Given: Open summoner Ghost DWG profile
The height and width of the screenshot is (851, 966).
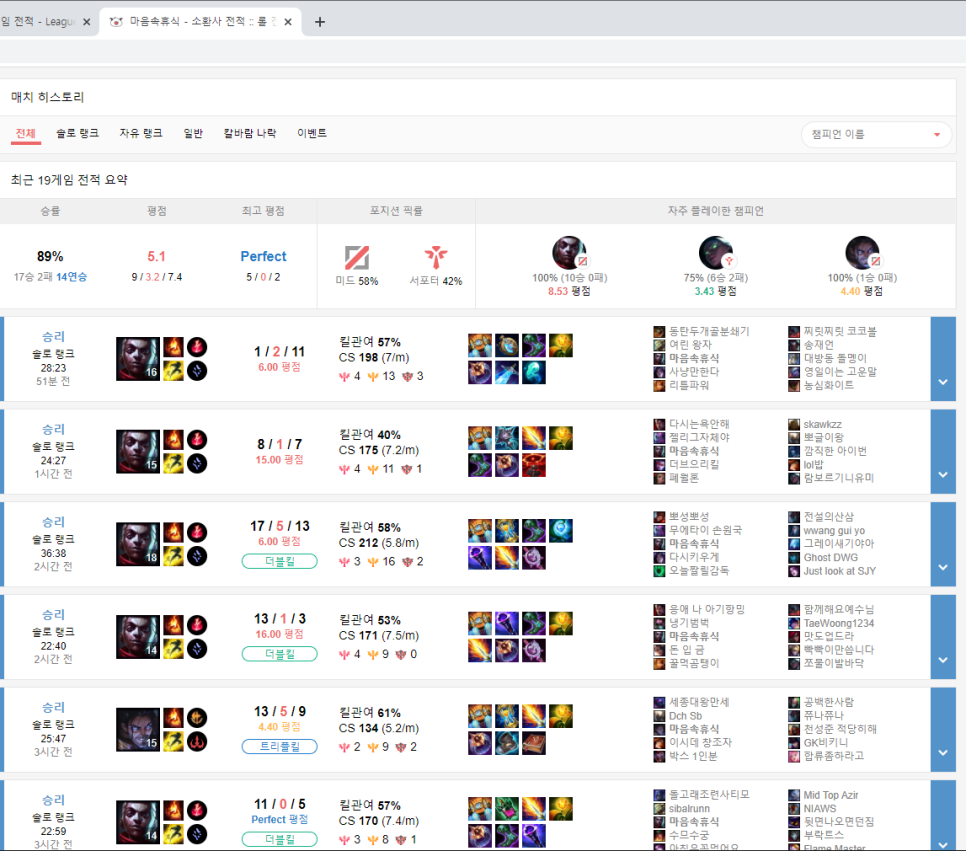Looking at the screenshot, I should click(830, 557).
